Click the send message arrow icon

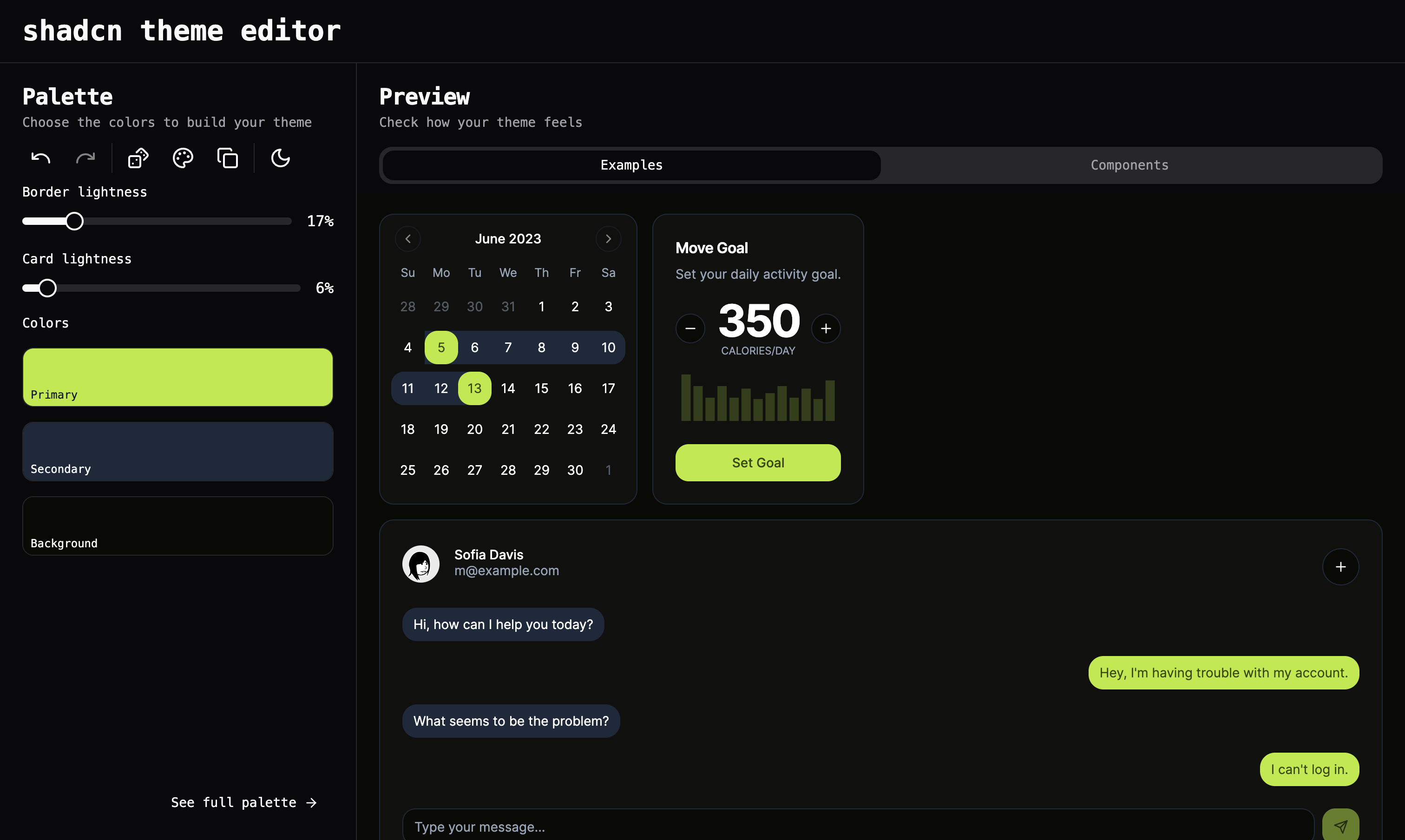click(x=1341, y=826)
